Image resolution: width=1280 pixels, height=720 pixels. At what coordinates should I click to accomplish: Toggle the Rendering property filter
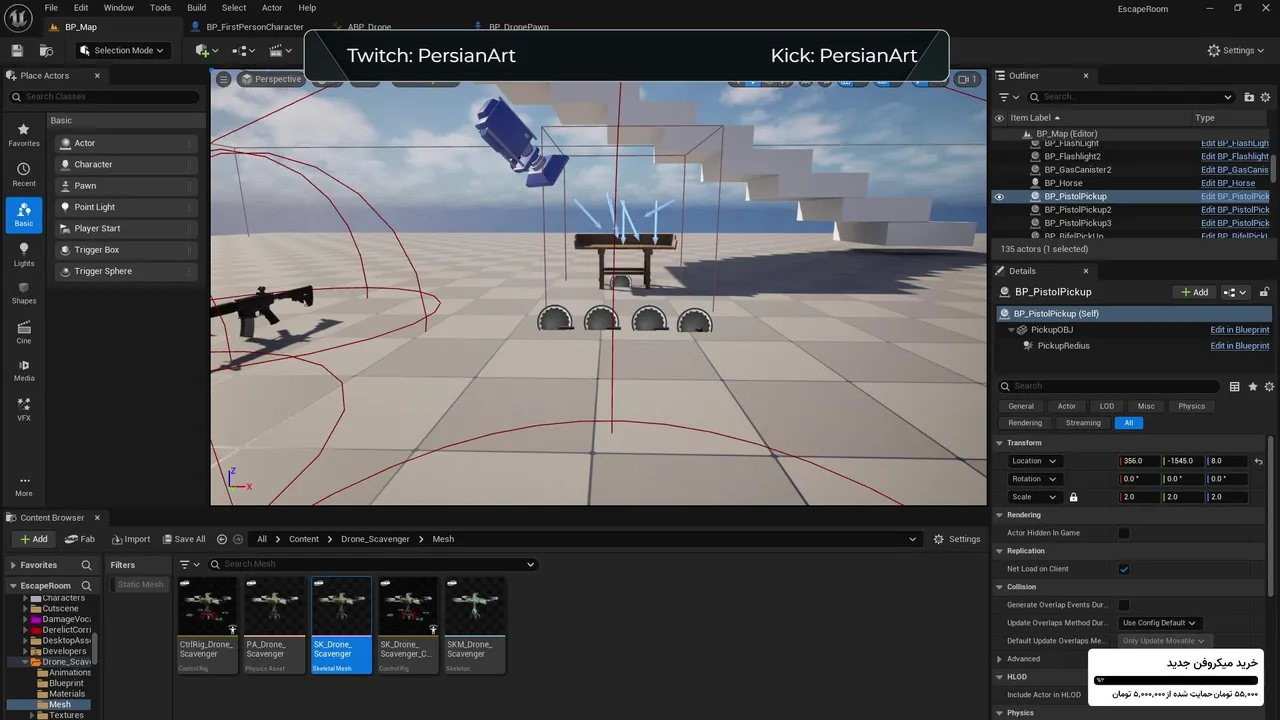click(x=1025, y=423)
